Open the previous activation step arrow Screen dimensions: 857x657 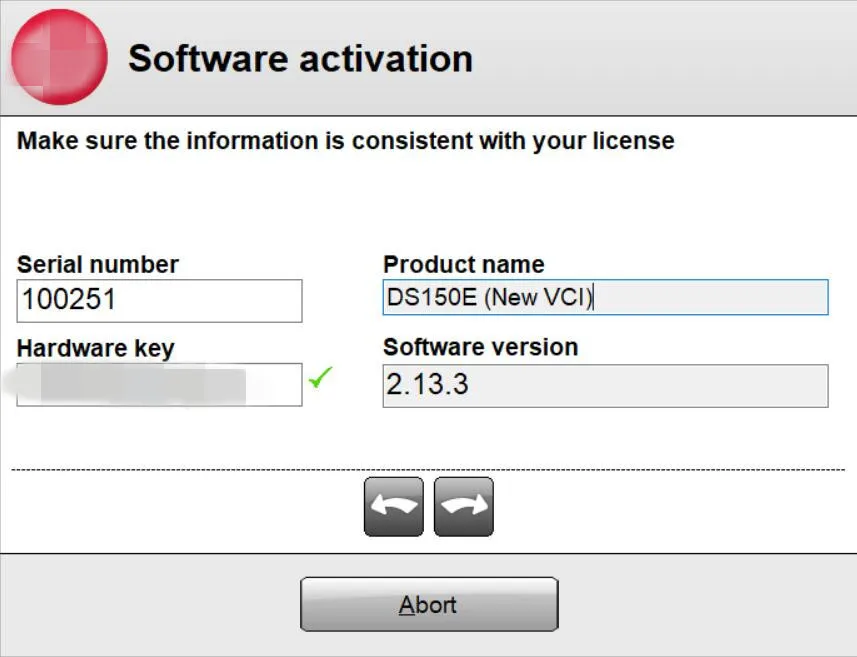coord(393,505)
